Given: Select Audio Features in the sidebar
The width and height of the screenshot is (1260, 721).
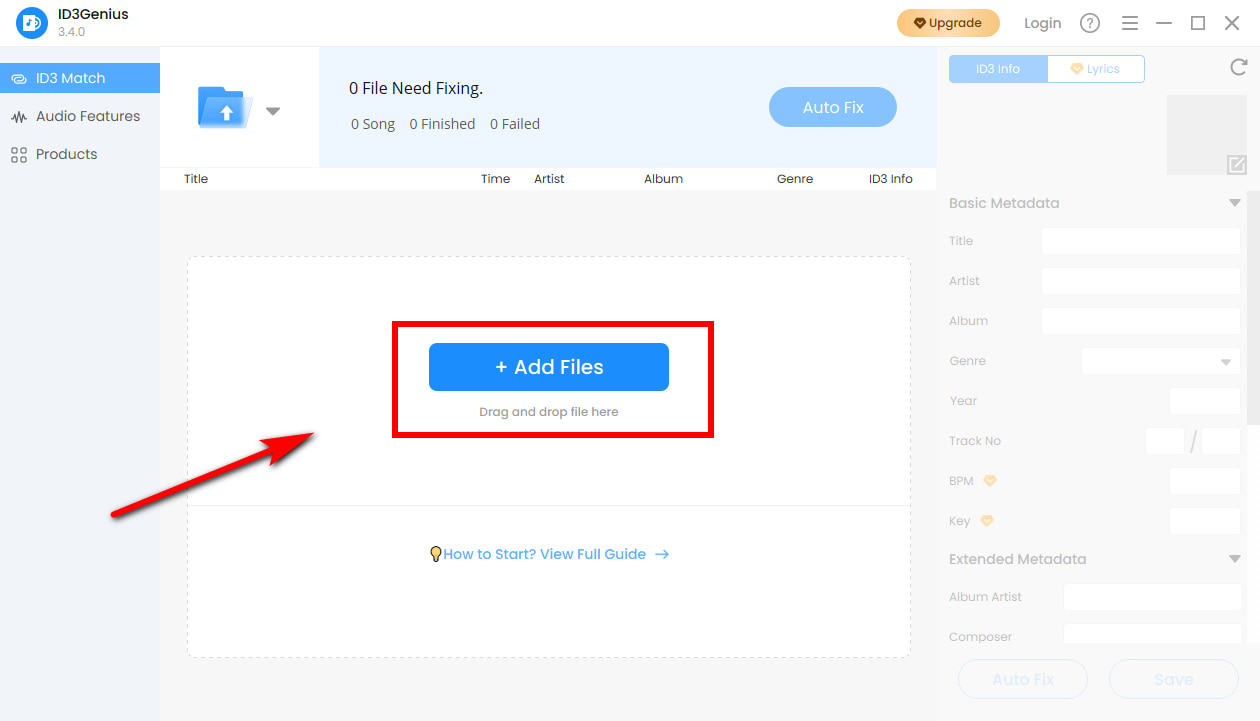Looking at the screenshot, I should [x=87, y=116].
